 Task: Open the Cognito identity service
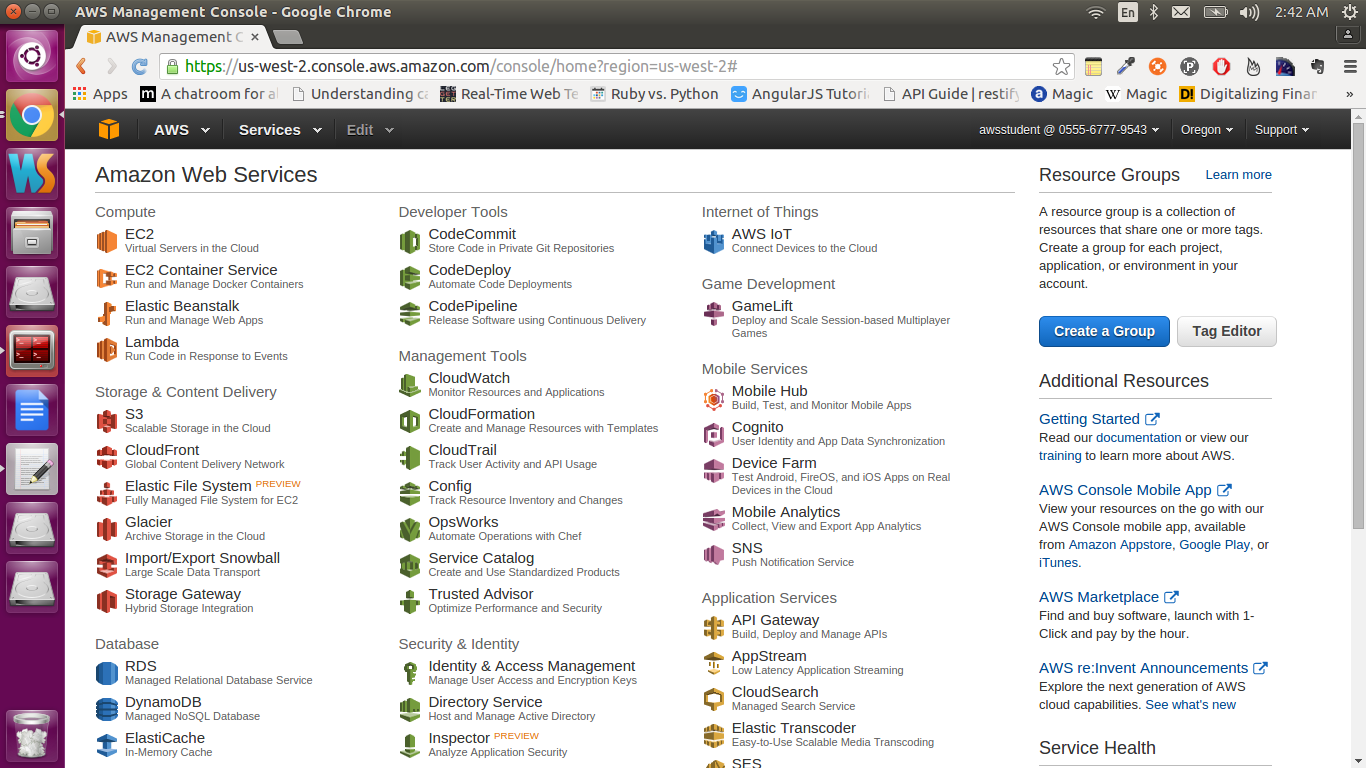pos(713,432)
